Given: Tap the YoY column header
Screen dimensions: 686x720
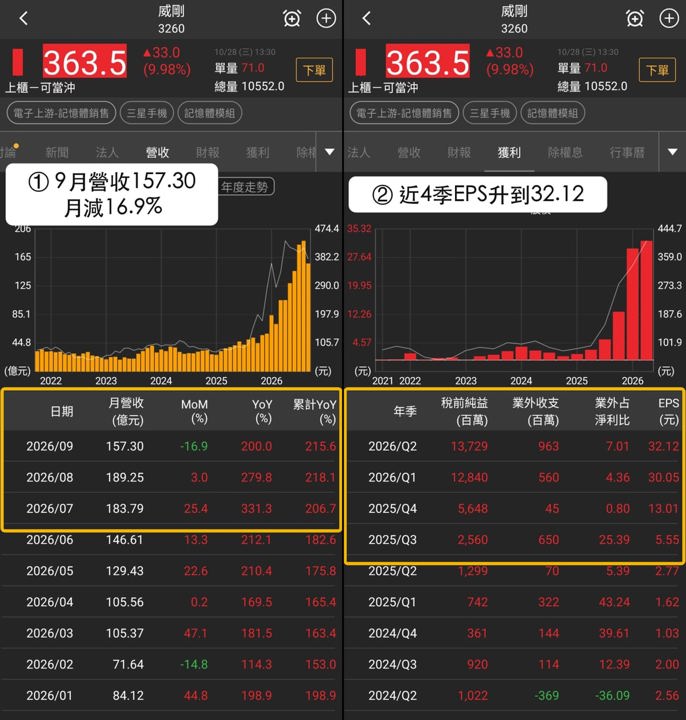Looking at the screenshot, I should click(262, 411).
